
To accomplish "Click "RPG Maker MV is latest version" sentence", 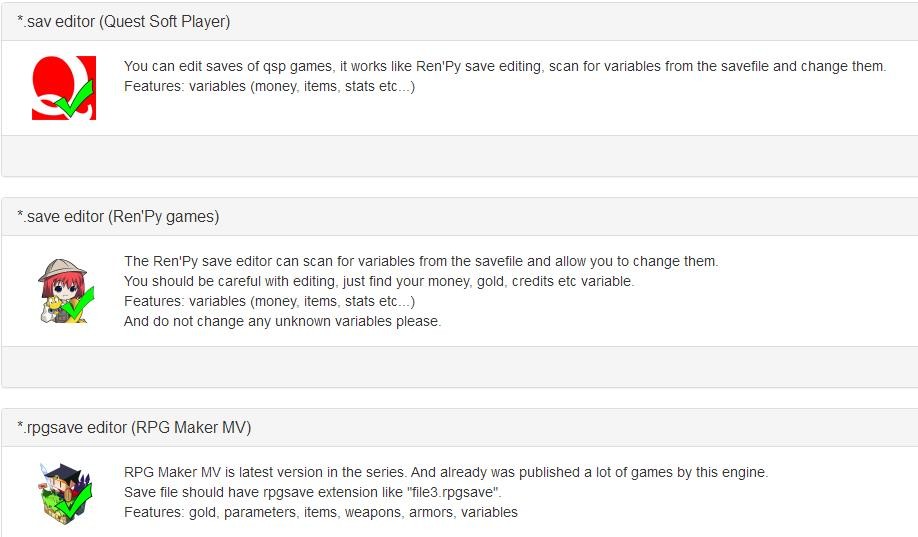I will [445, 472].
